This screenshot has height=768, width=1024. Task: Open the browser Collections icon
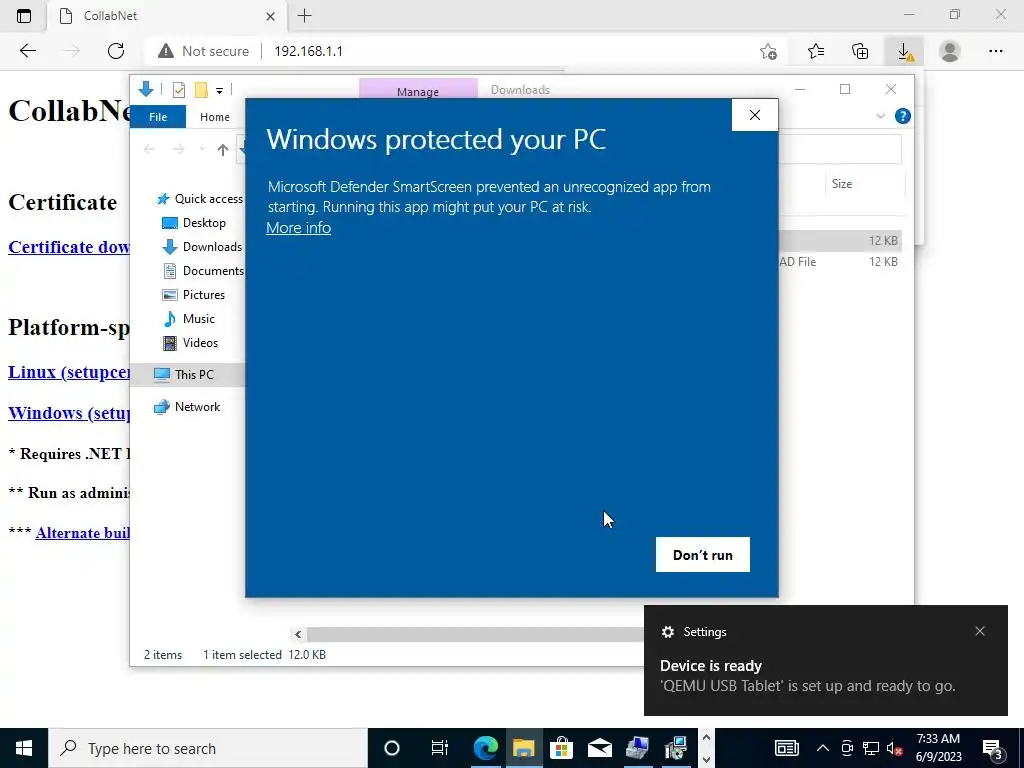click(x=860, y=51)
